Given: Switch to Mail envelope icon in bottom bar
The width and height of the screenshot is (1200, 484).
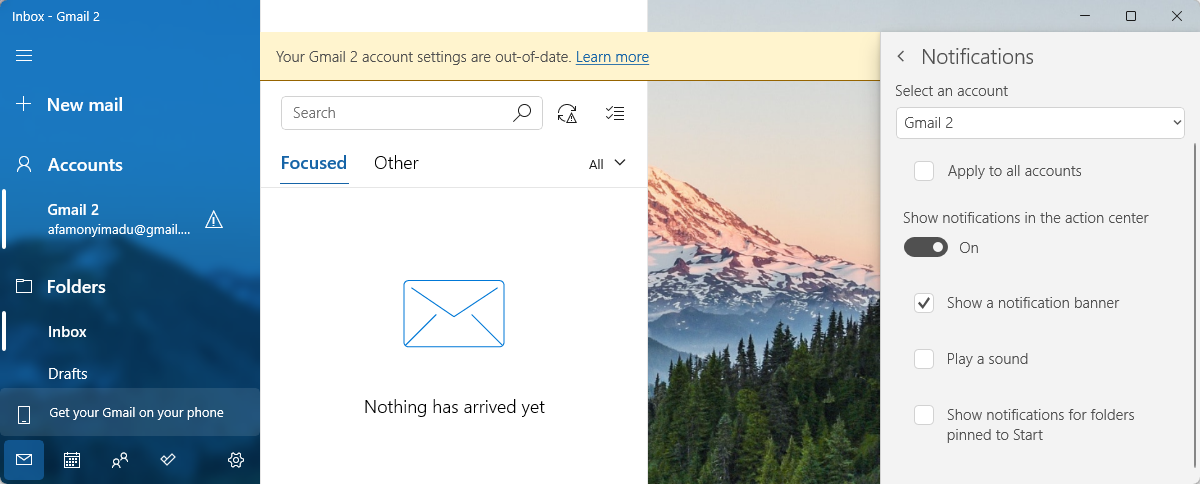Looking at the screenshot, I should [x=24, y=460].
